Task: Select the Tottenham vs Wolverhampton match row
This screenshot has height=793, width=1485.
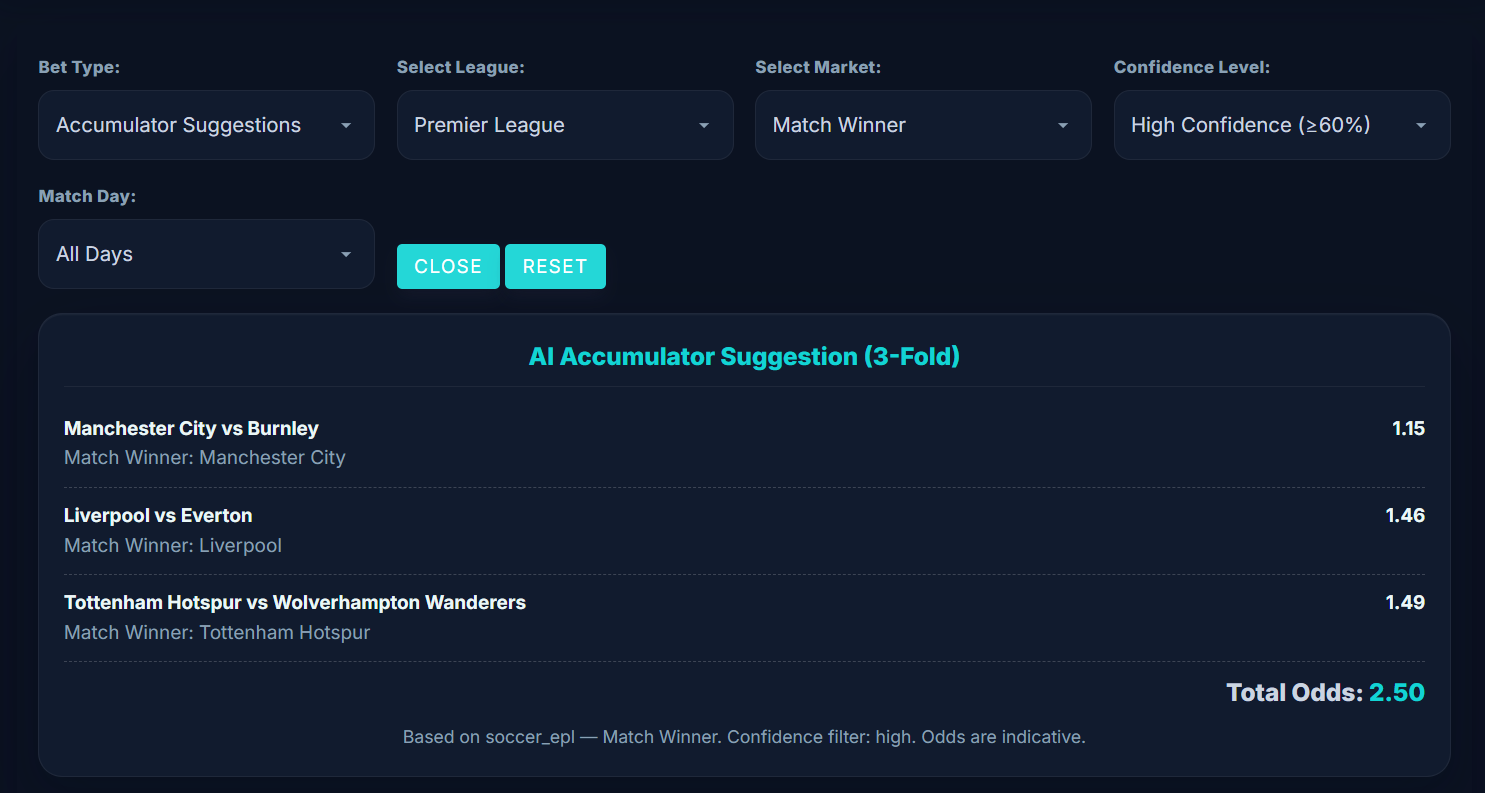Action: 744,616
